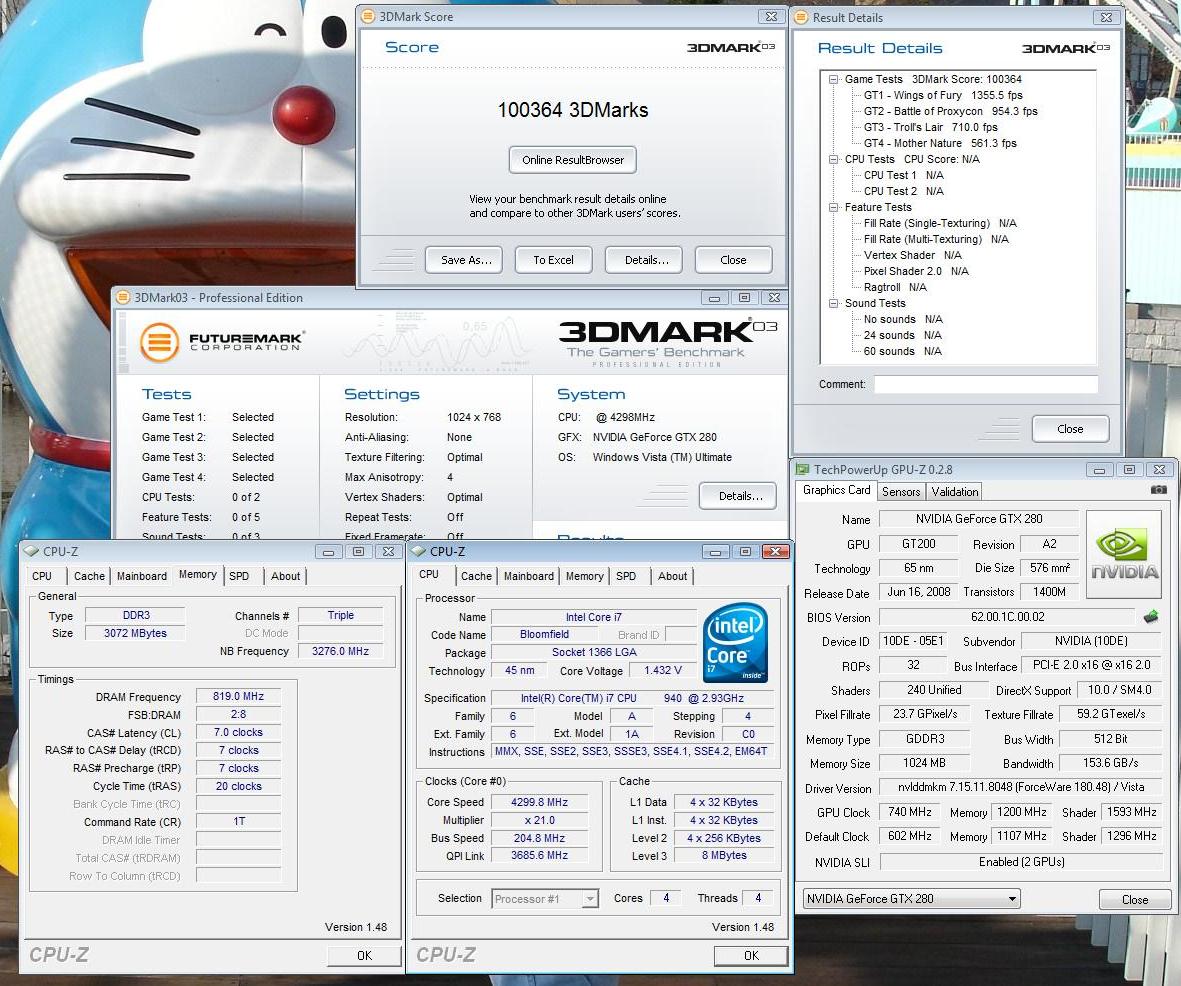This screenshot has height=986, width=1181.
Task: Open the SPD tab in front CPU-Z
Action: (626, 575)
